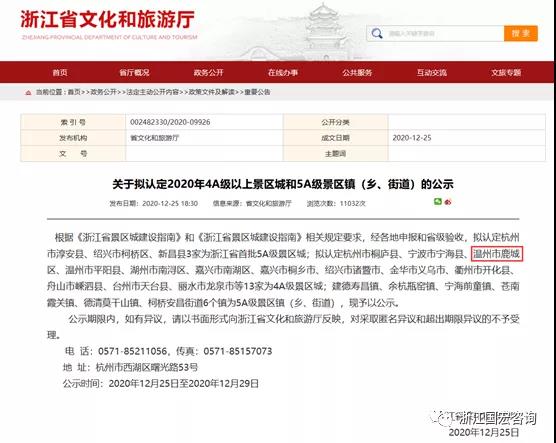Follow the 重要公告 breadcrumb link
Image resolution: width=556 pixels, height=443 pixels.
(257, 92)
